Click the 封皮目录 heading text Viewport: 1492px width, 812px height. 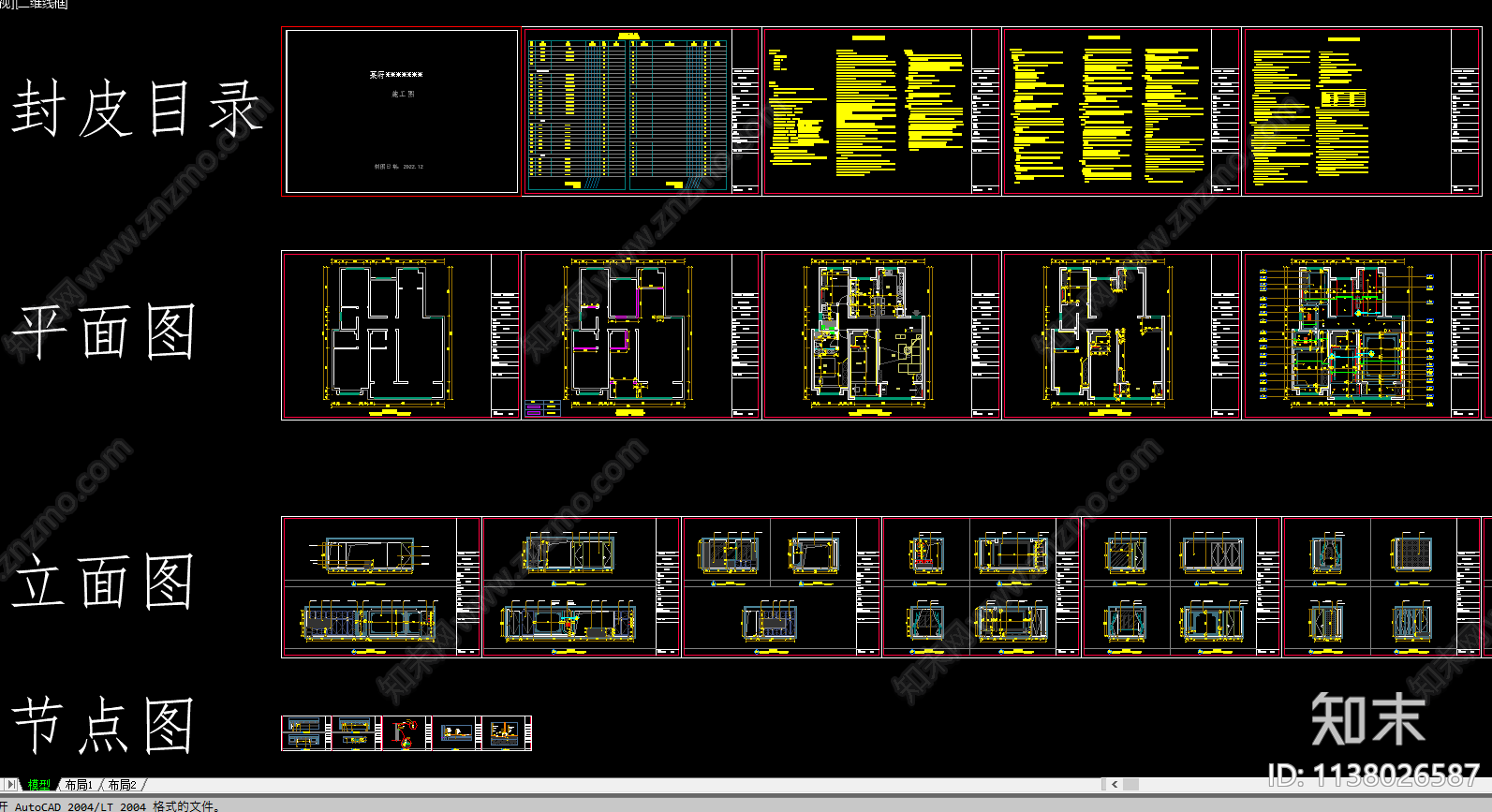[x=137, y=109]
